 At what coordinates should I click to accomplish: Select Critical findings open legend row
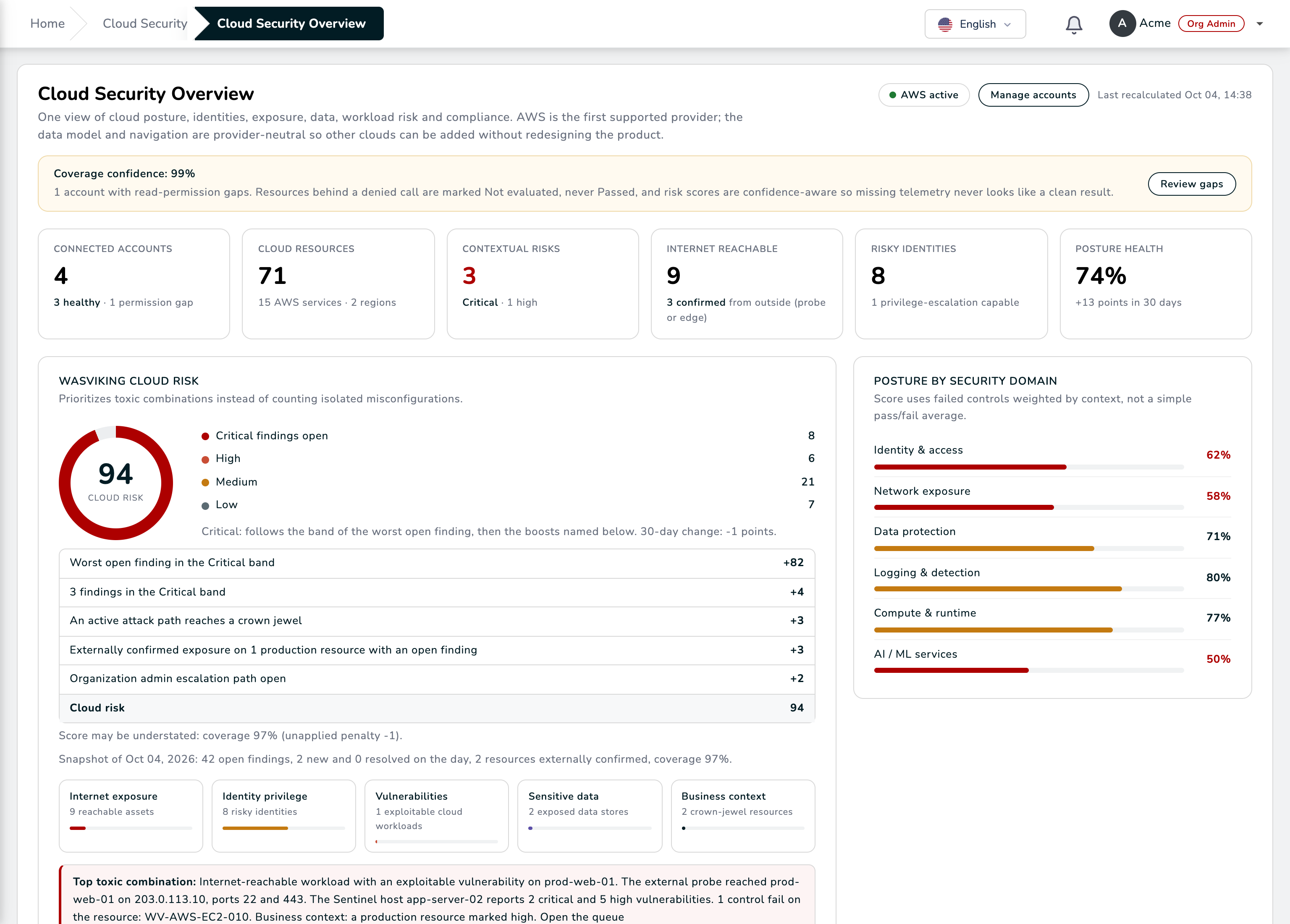508,436
